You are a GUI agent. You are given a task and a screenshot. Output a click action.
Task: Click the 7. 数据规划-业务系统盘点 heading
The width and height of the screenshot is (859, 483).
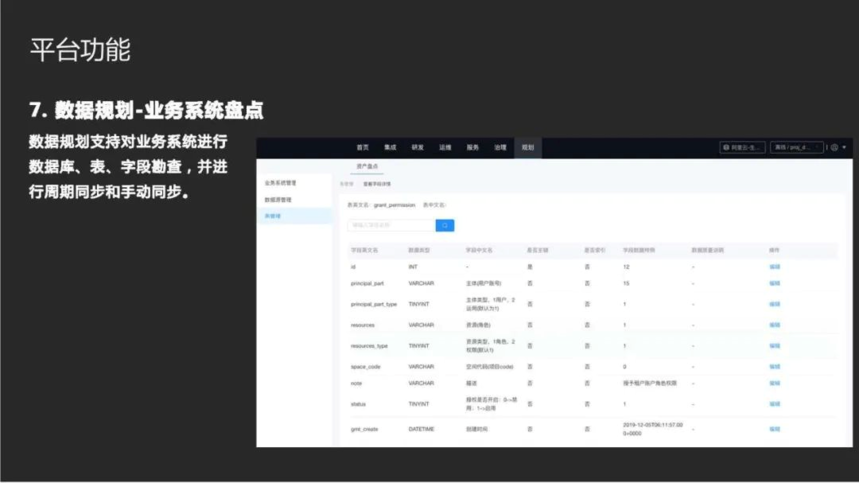click(146, 110)
